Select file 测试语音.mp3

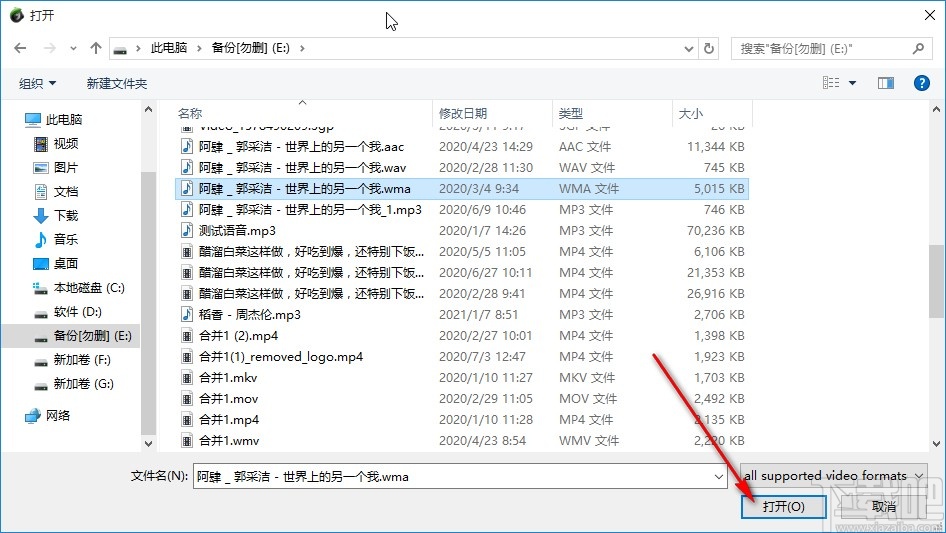coord(462,231)
